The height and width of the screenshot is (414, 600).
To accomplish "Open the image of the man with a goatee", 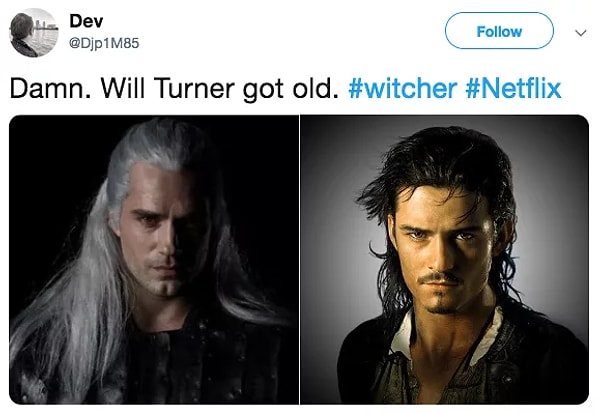I will 445,259.
